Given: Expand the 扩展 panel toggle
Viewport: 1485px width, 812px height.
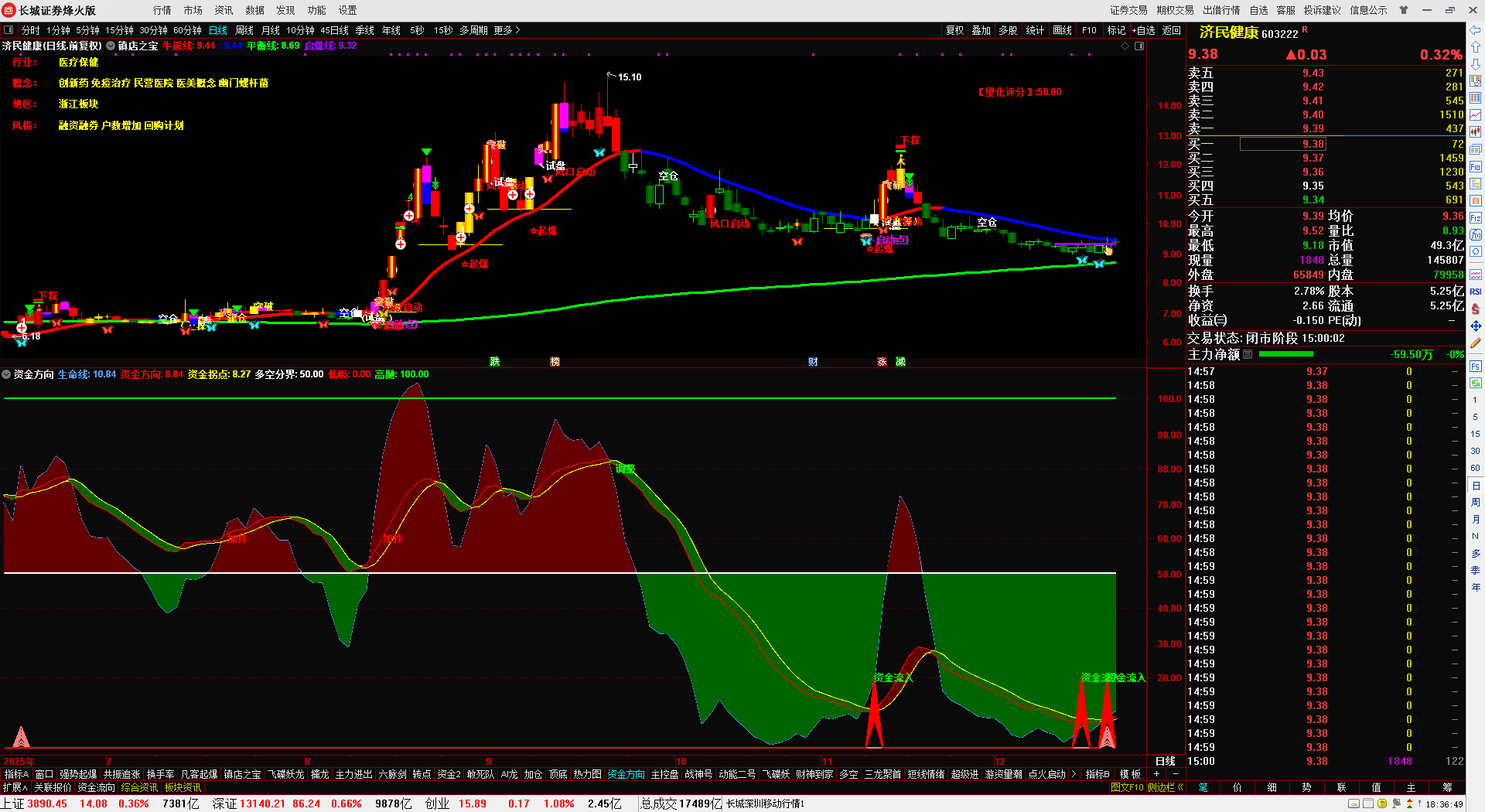Looking at the screenshot, I should click(x=15, y=787).
